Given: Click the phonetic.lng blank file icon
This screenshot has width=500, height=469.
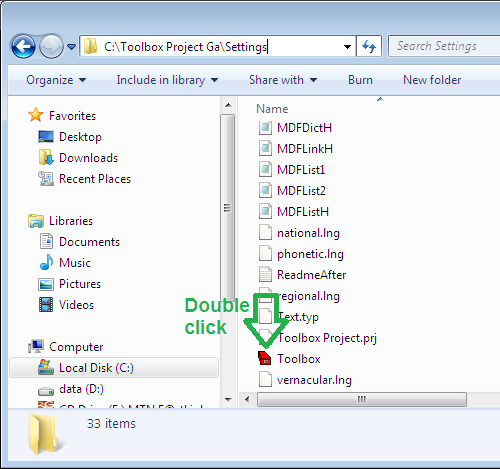Looking at the screenshot, I should (x=265, y=254).
